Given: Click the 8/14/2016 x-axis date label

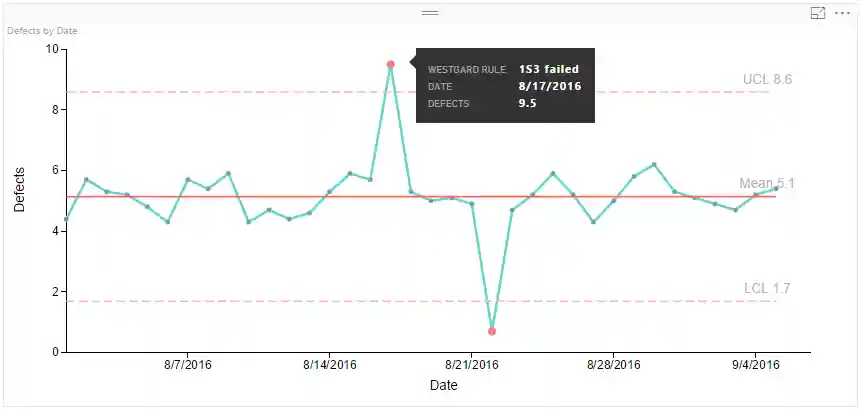Looking at the screenshot, I should 329,365.
